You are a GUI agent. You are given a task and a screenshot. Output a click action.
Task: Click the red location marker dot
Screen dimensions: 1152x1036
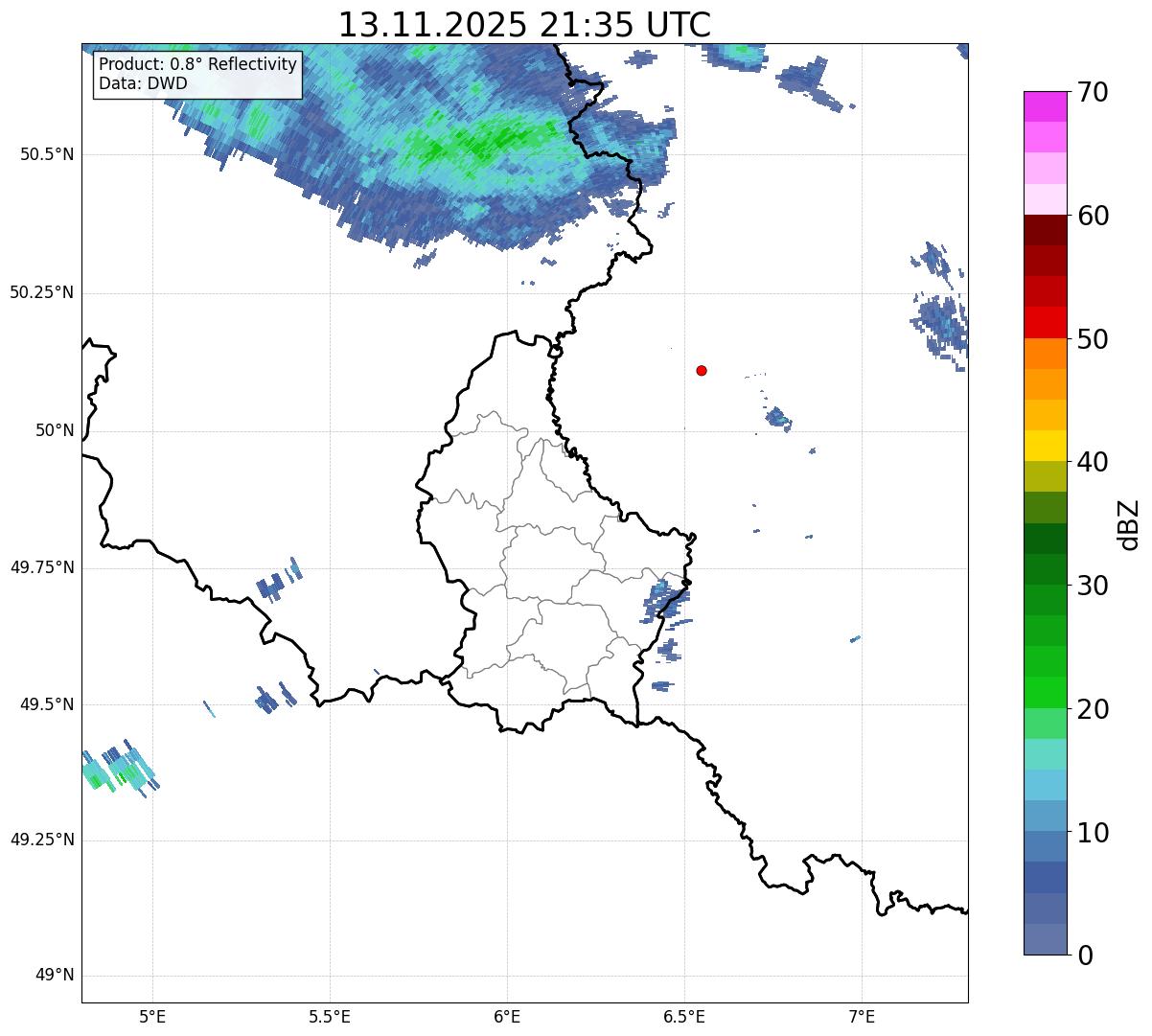(702, 370)
